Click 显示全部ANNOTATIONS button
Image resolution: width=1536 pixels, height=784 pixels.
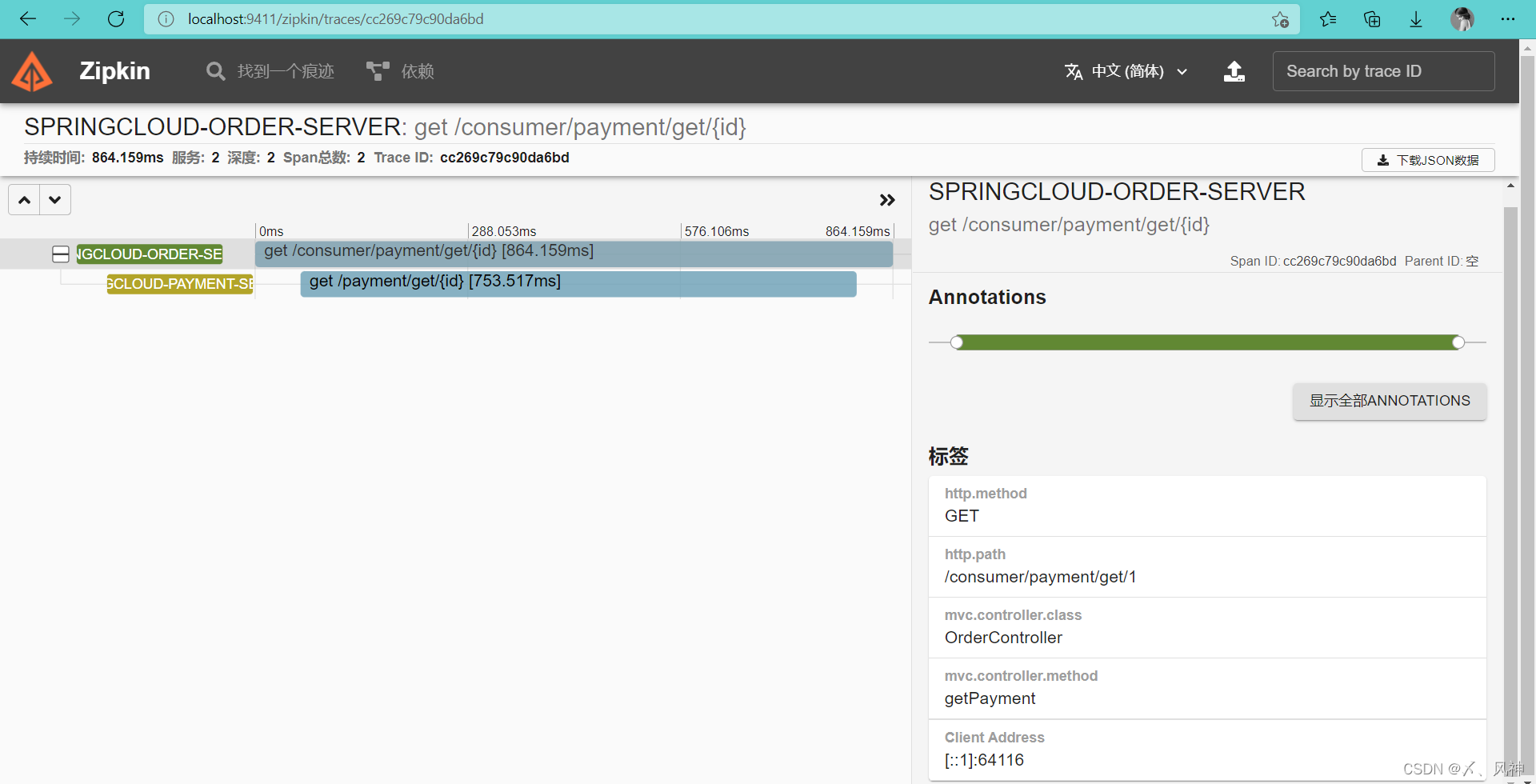pos(1390,401)
